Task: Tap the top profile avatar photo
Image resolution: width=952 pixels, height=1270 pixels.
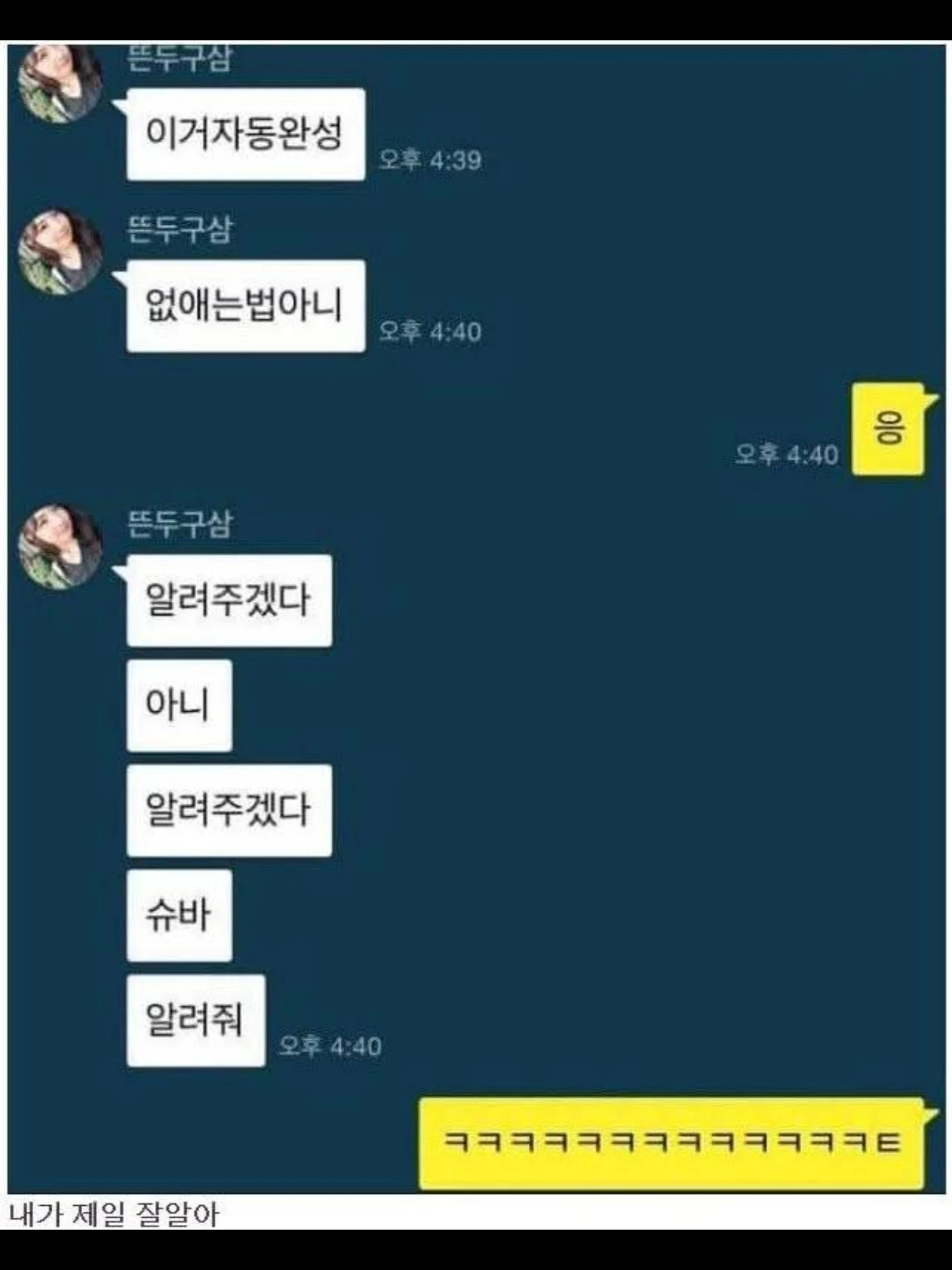Action: click(59, 83)
